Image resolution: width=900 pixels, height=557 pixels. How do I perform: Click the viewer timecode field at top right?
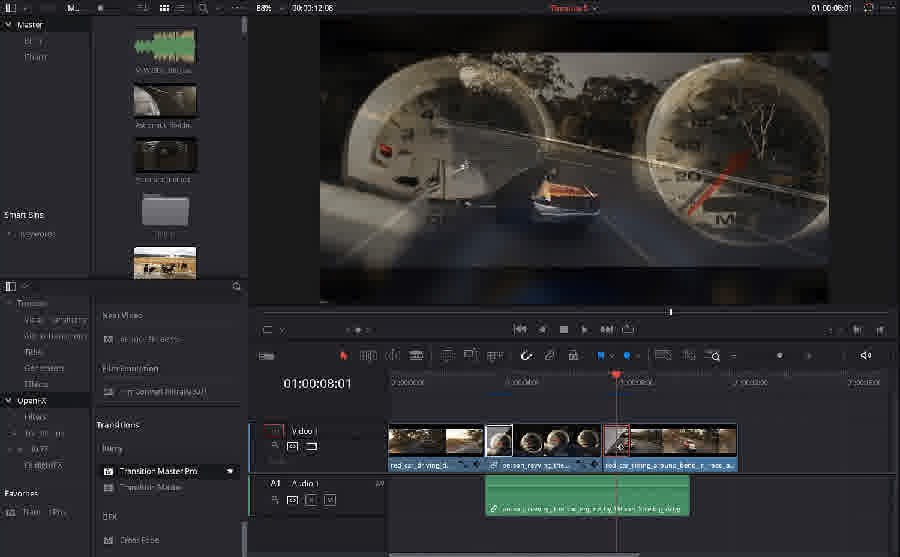click(x=831, y=8)
